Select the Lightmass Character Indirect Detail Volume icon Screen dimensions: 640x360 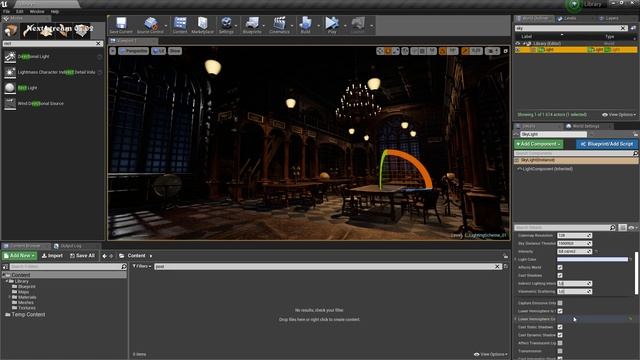click(x=10, y=72)
